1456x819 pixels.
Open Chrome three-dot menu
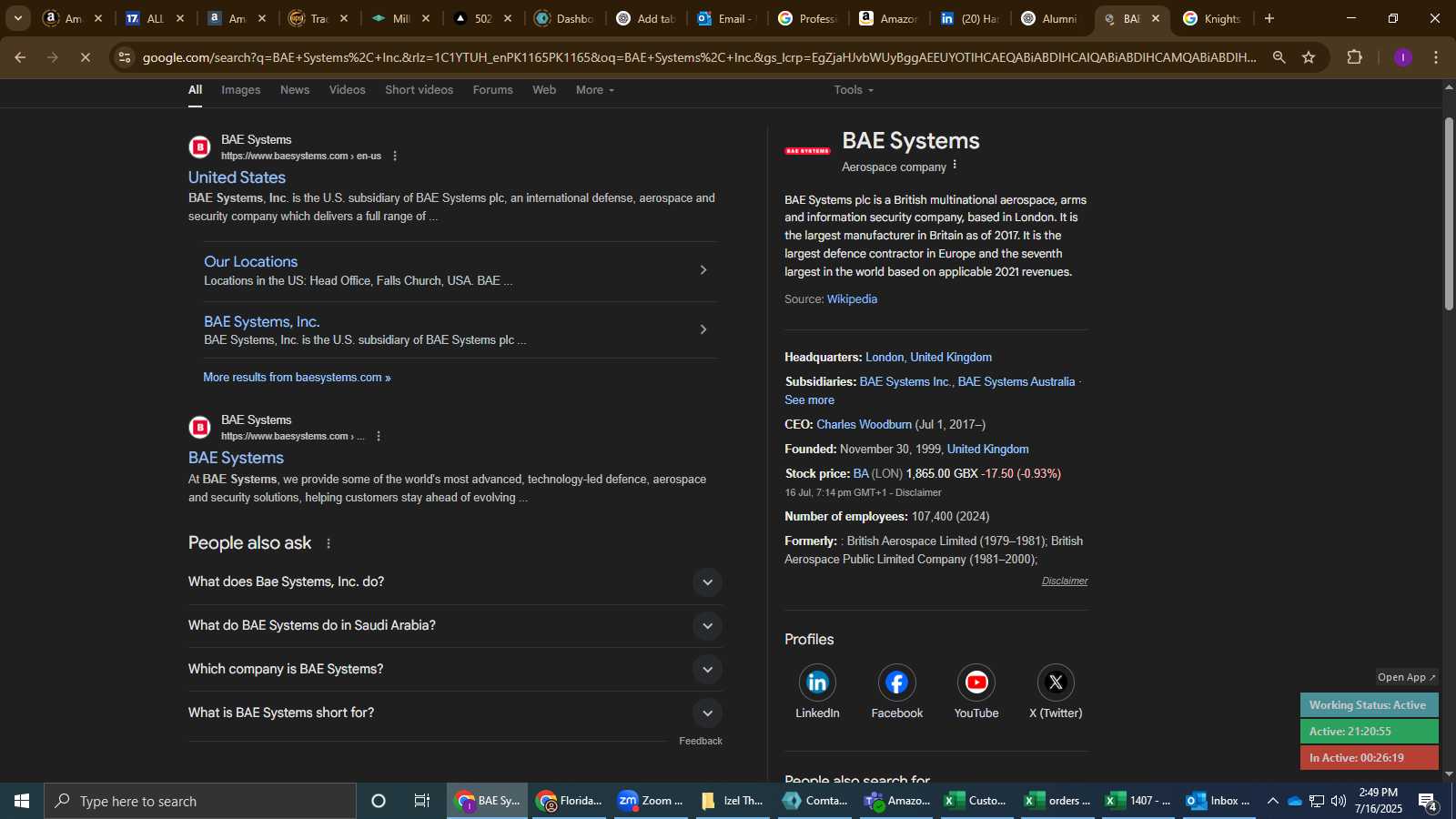click(1436, 57)
